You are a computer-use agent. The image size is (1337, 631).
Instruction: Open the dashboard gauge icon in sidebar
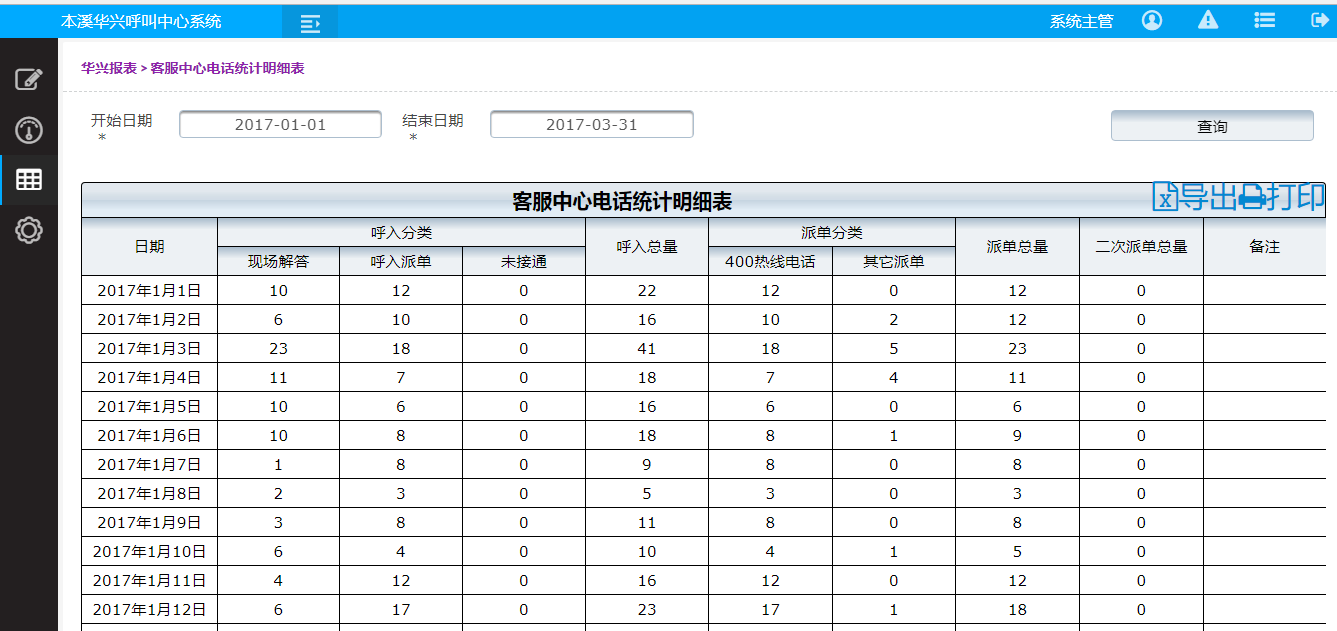(29, 128)
